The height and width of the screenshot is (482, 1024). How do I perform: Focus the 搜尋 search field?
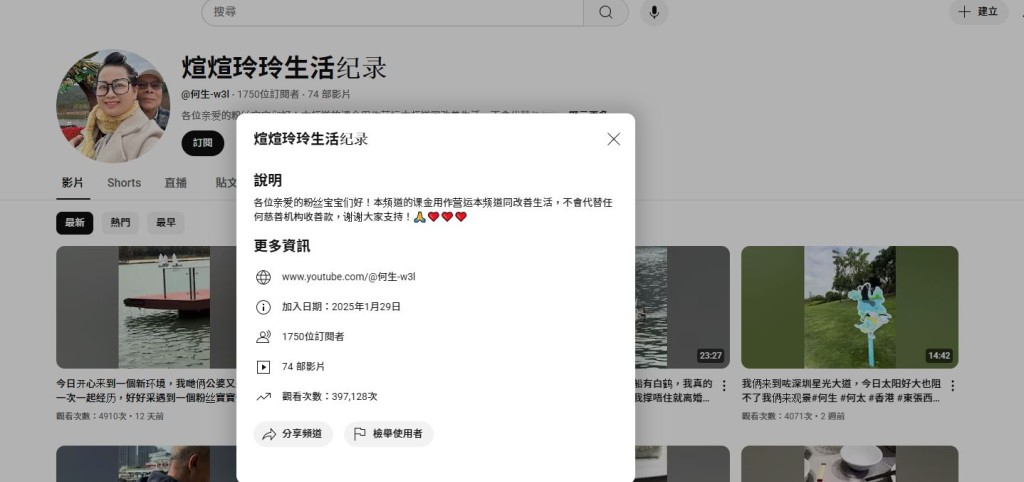tap(392, 12)
